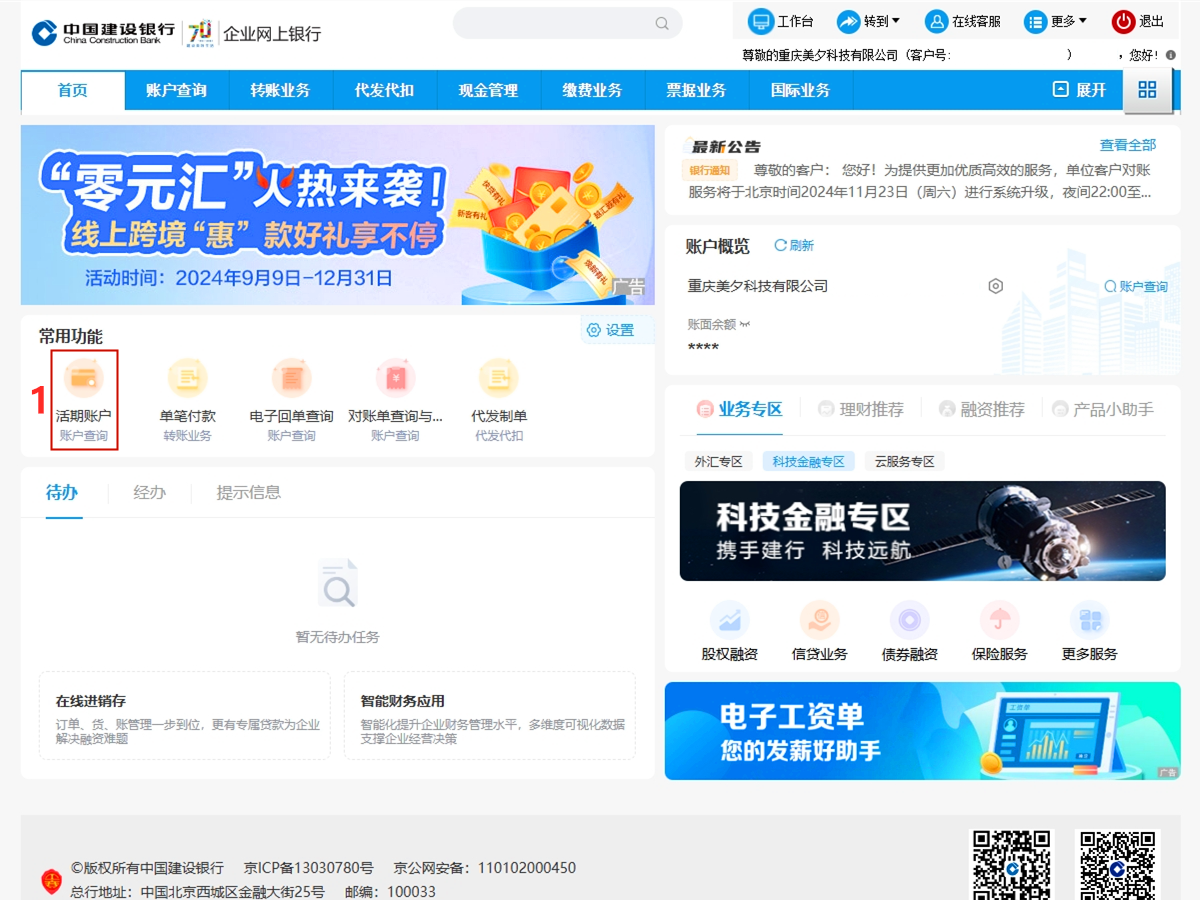Click the 暂无待办任务 empty-state icon
The image size is (1200, 900).
[338, 583]
